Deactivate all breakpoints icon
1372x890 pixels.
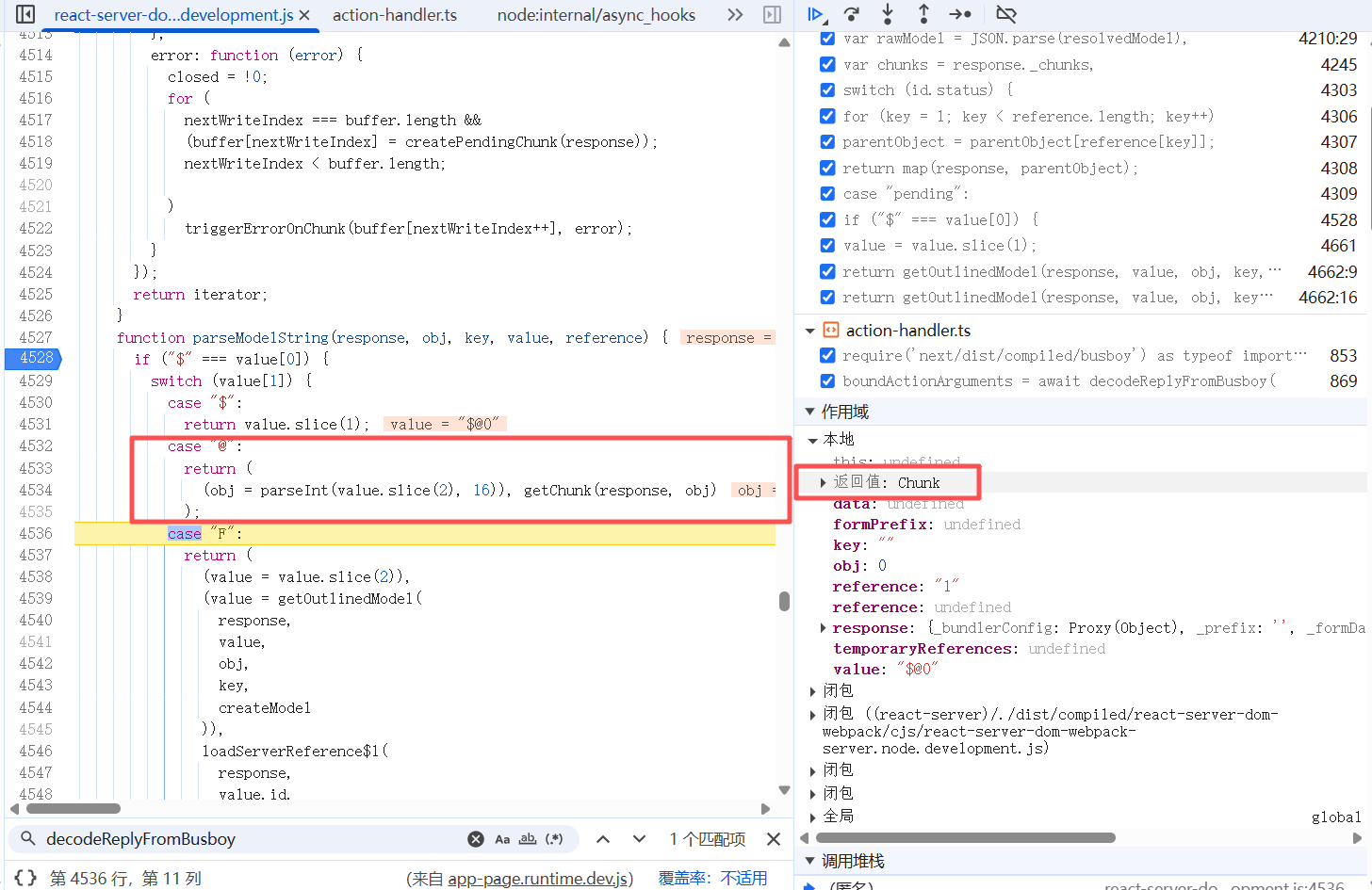(x=1006, y=14)
